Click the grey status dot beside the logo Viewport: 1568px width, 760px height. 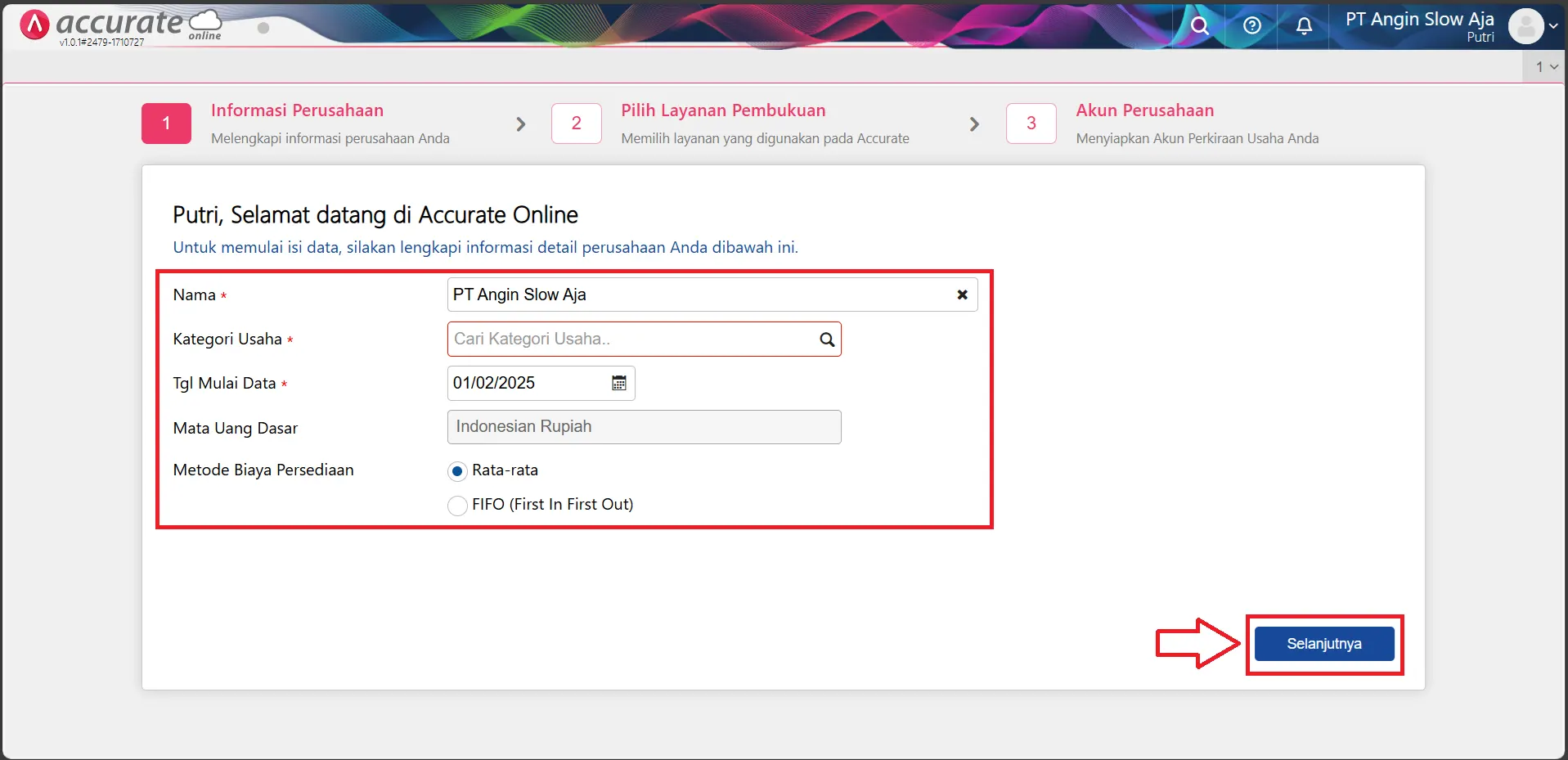[x=263, y=28]
